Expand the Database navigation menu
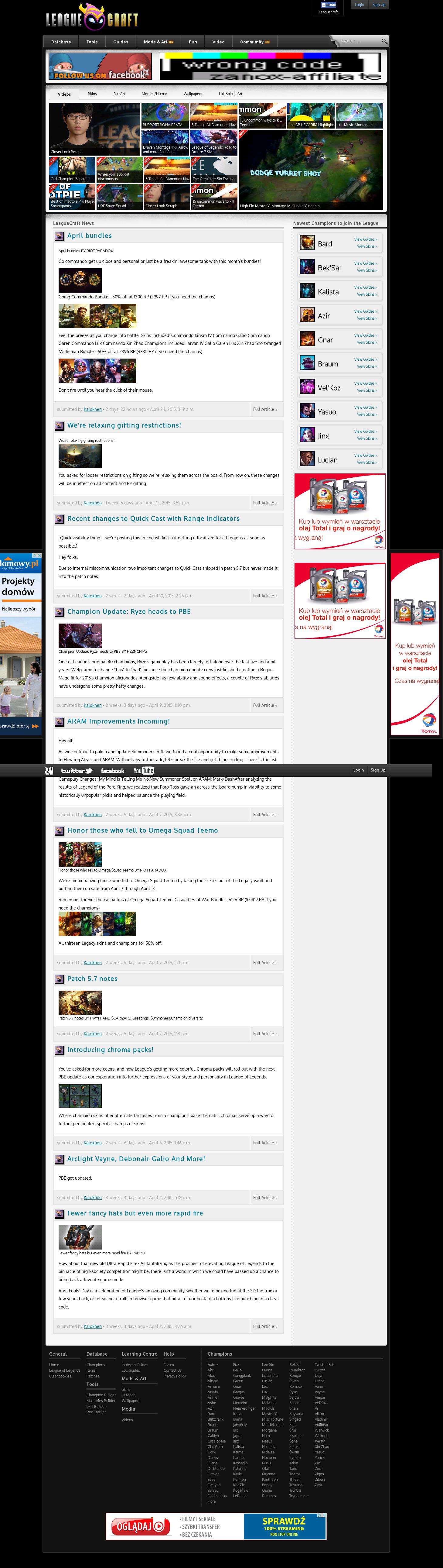 61,42
